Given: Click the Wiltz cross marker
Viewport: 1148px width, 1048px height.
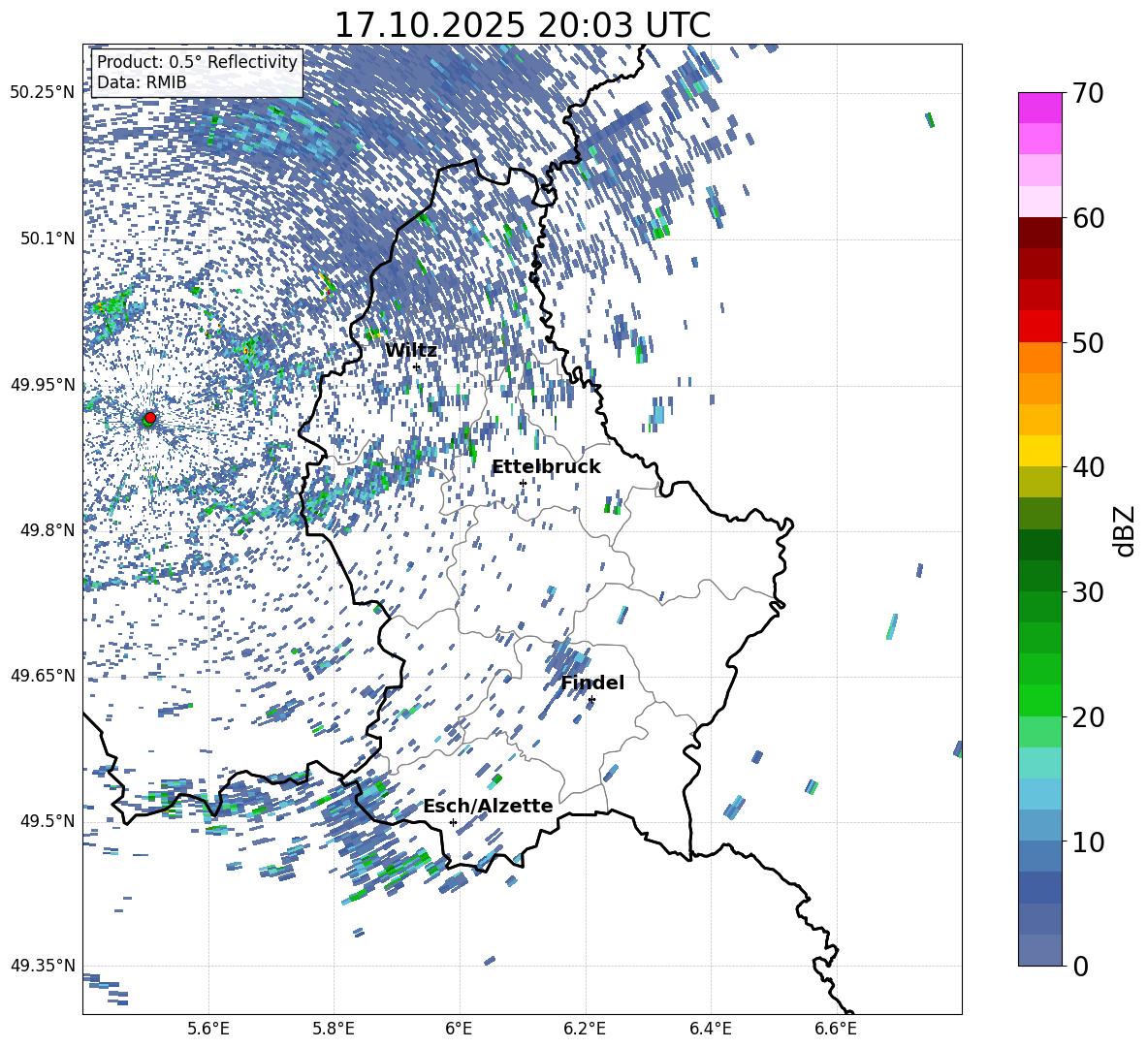Looking at the screenshot, I should tap(417, 367).
